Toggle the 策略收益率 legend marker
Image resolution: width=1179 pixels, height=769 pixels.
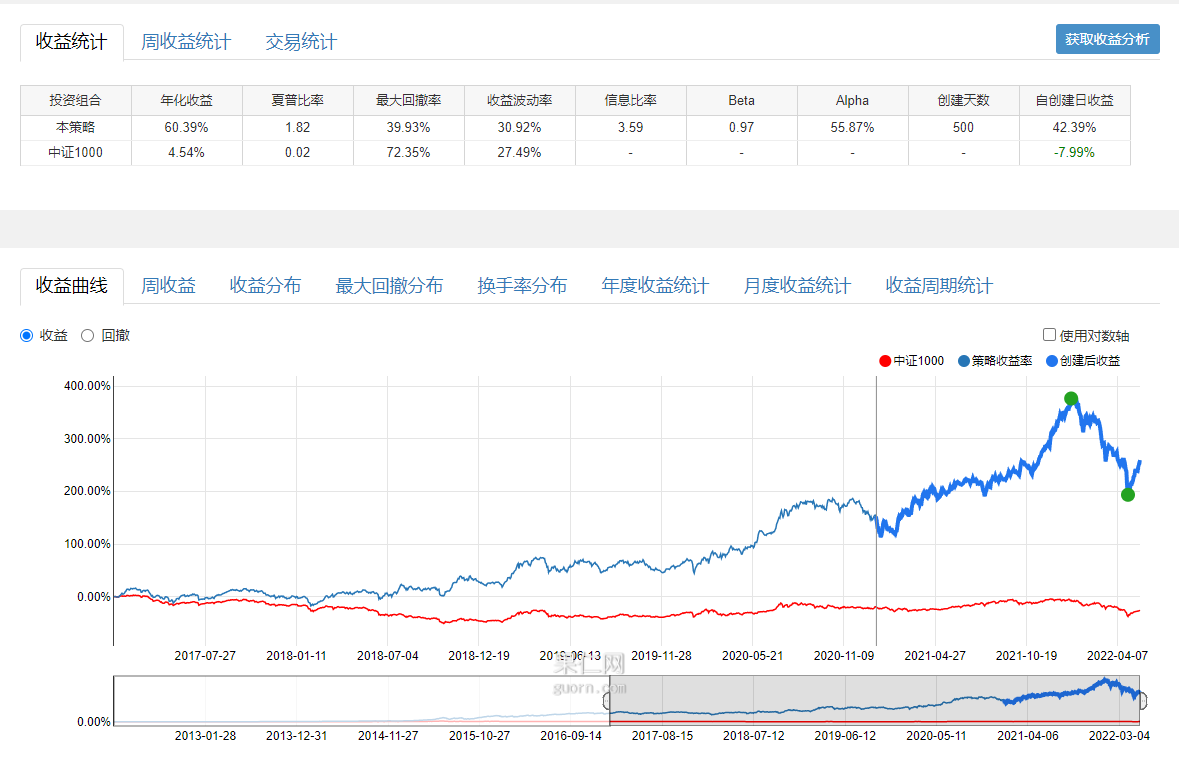[964, 361]
